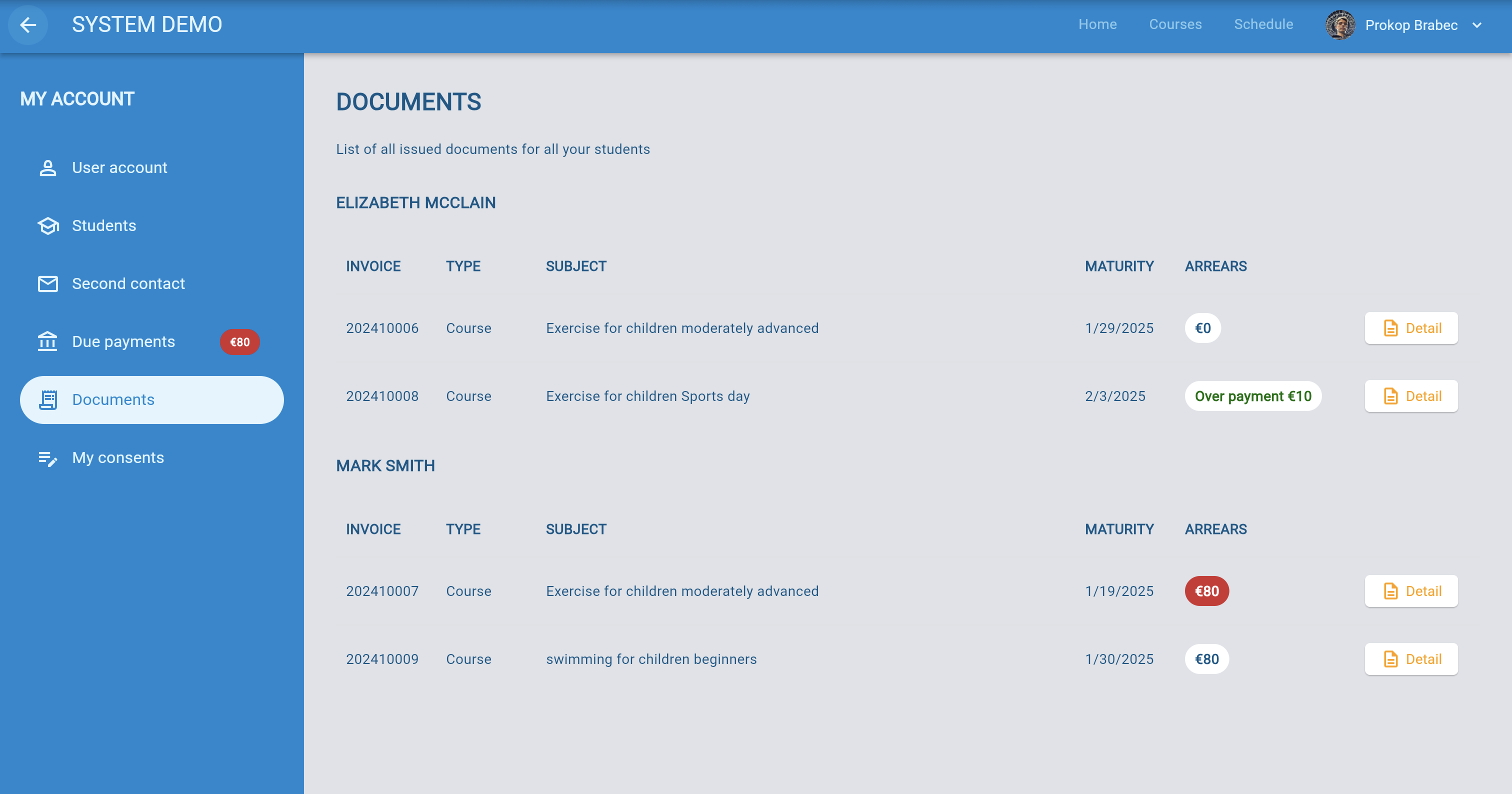Open Detail for invoice 202410006

[1411, 328]
